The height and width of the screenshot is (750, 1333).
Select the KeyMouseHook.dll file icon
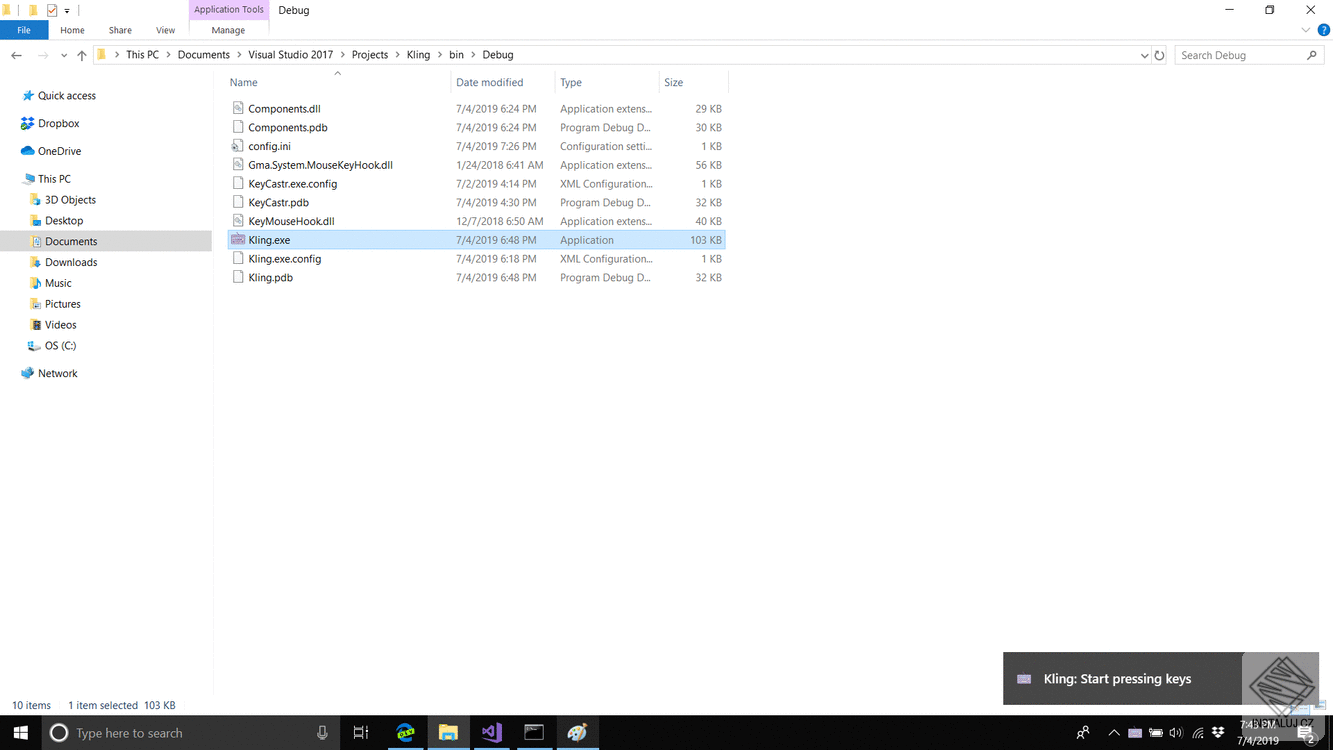tap(238, 221)
